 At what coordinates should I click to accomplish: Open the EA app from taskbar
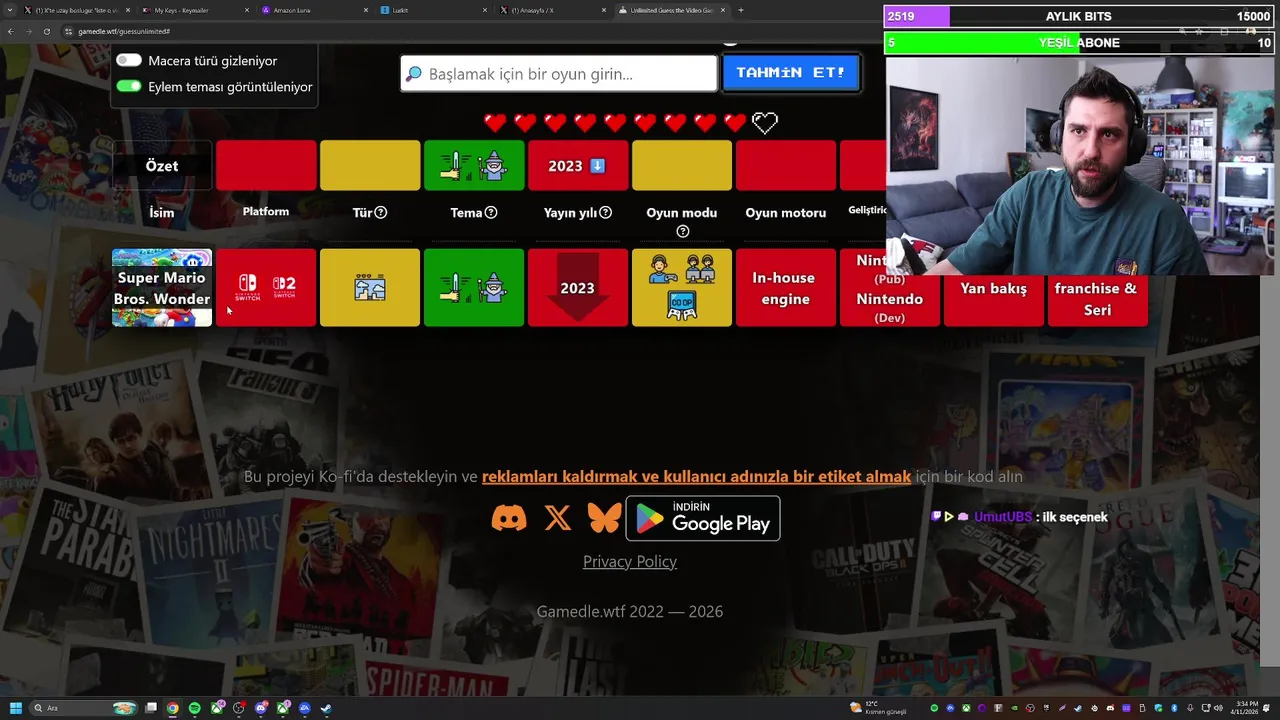[304, 708]
